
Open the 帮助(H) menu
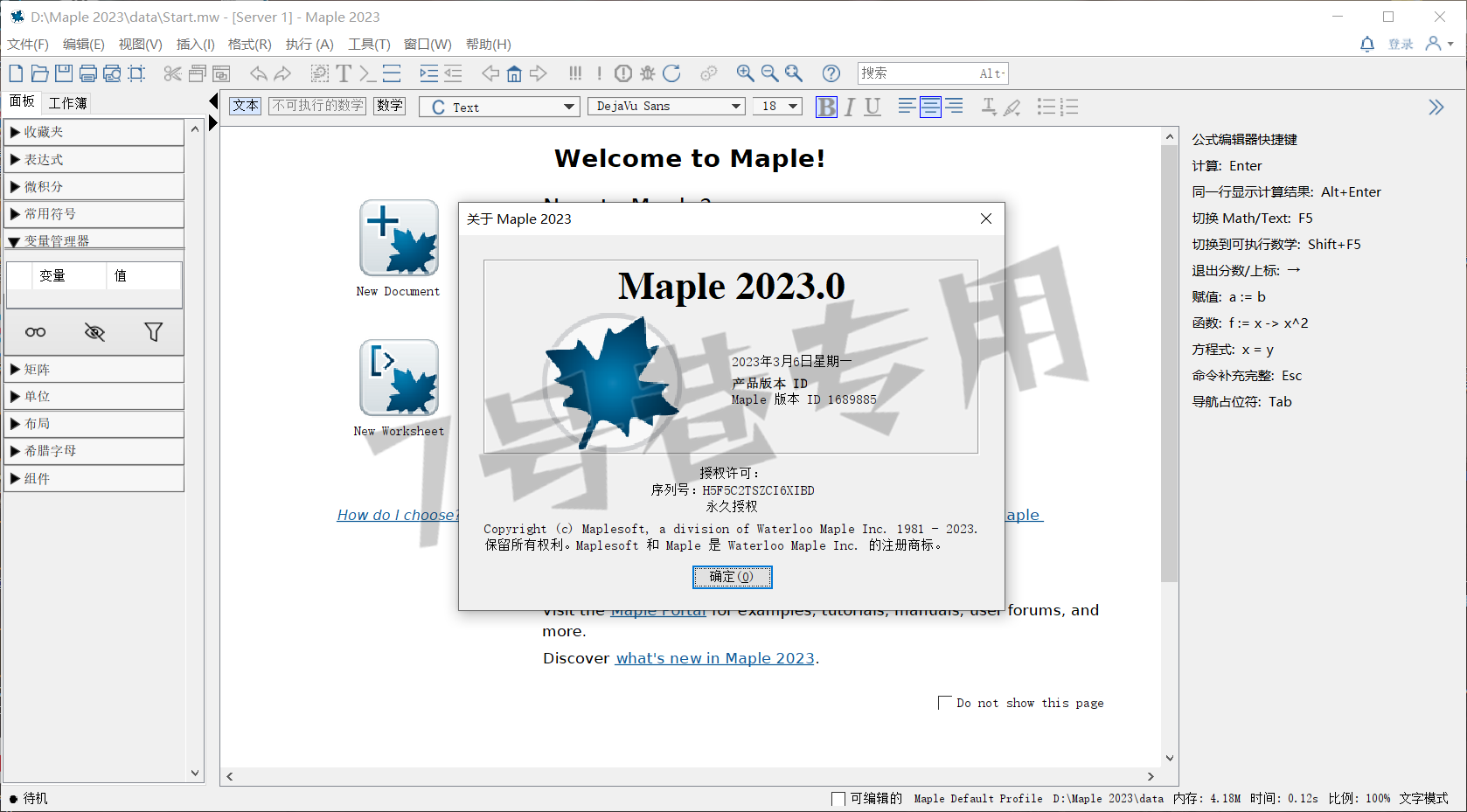pyautogui.click(x=488, y=44)
